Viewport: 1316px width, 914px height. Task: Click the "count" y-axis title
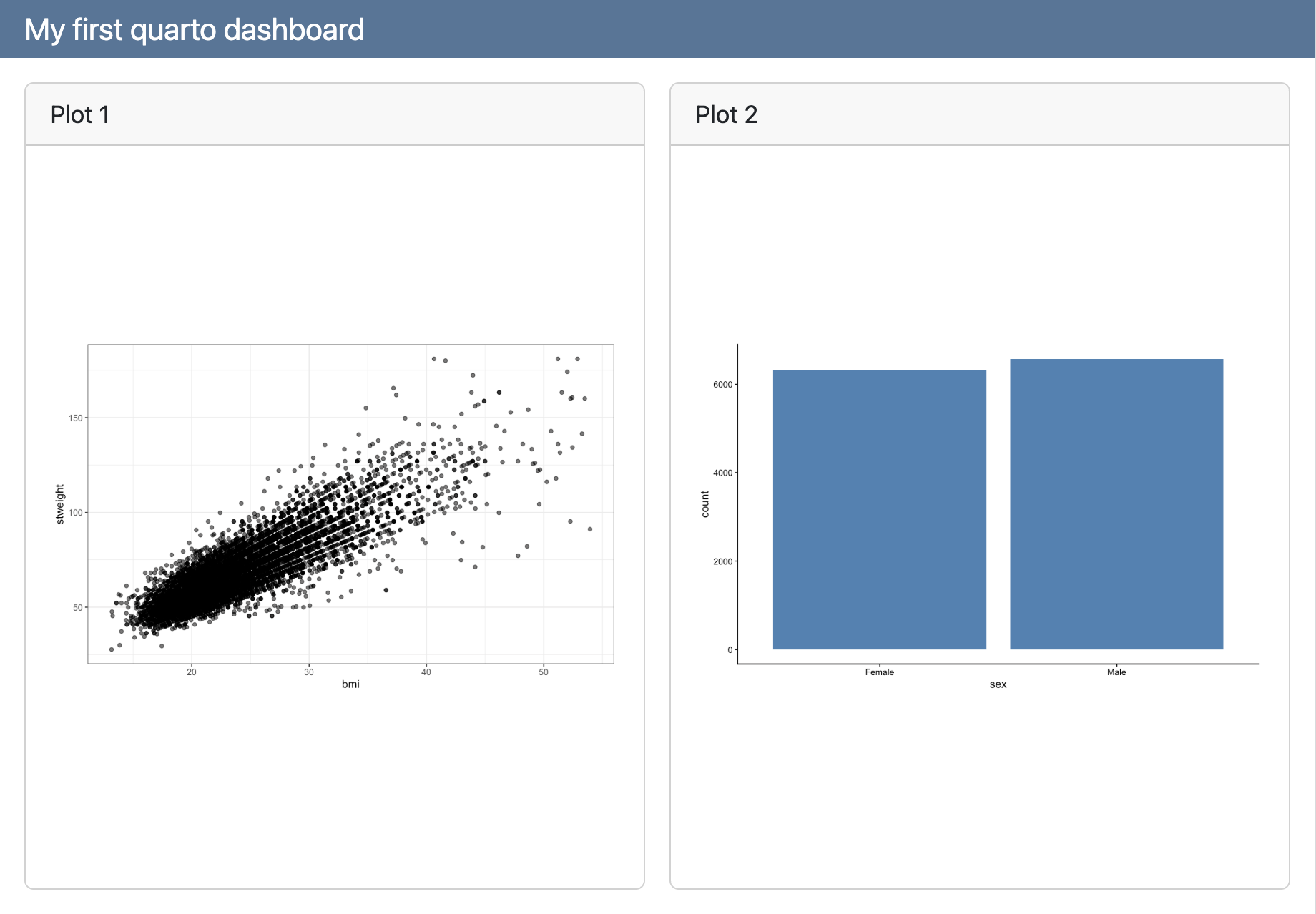point(705,504)
